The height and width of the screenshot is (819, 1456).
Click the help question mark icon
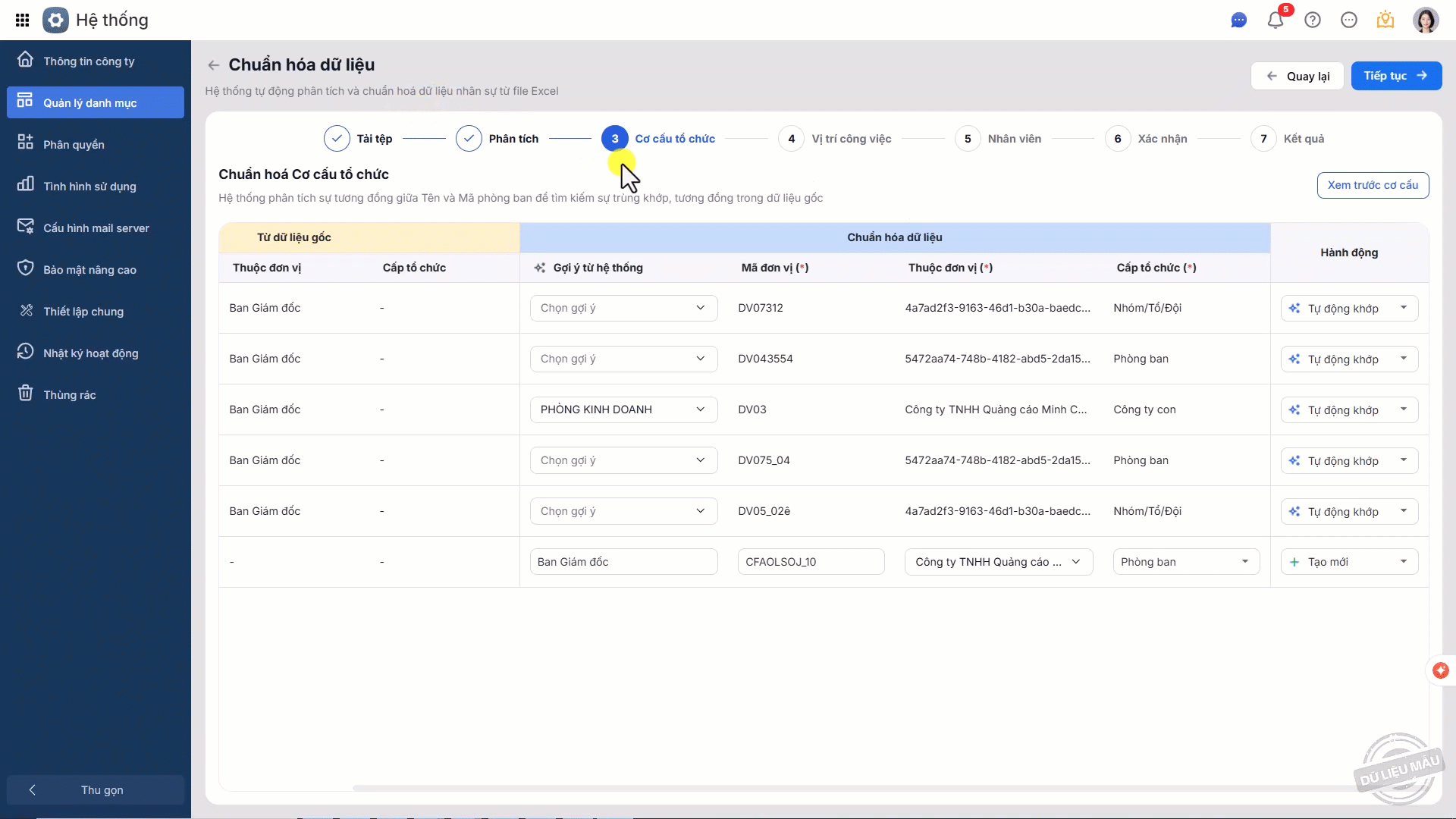click(x=1313, y=20)
